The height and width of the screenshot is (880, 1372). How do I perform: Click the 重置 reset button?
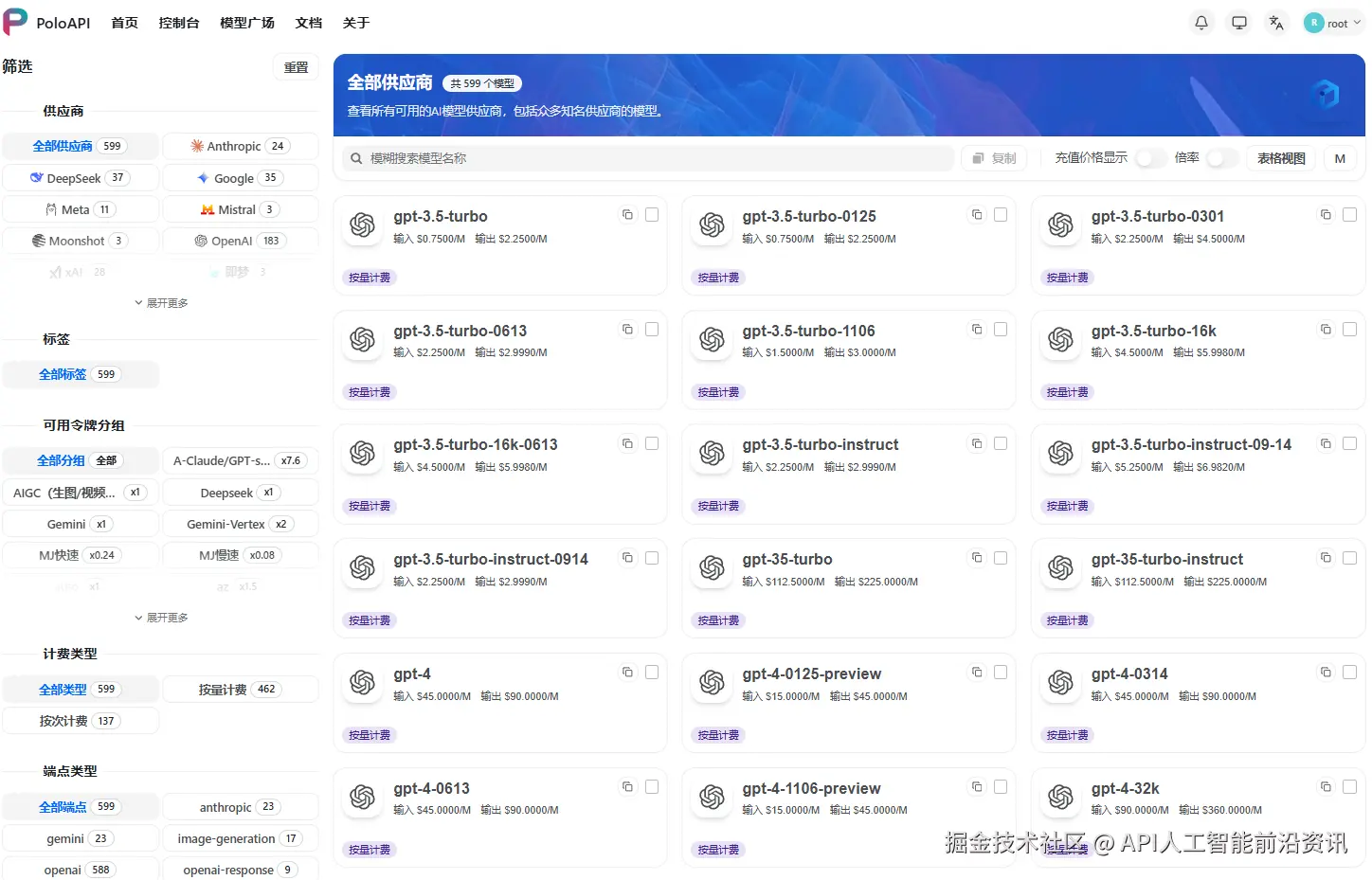[x=297, y=67]
